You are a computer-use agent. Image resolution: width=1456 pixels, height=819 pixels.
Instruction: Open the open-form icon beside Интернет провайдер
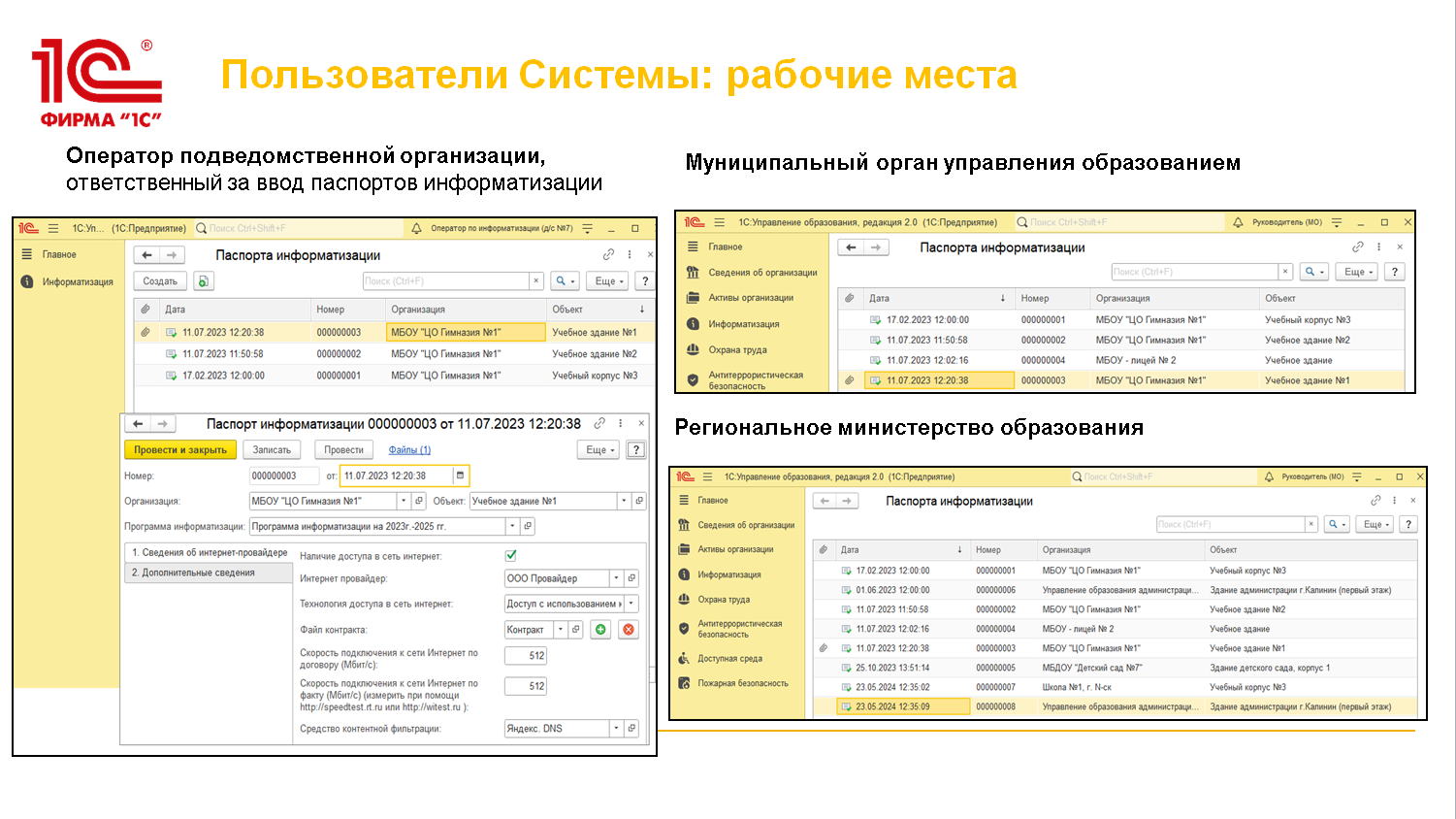pos(631,578)
